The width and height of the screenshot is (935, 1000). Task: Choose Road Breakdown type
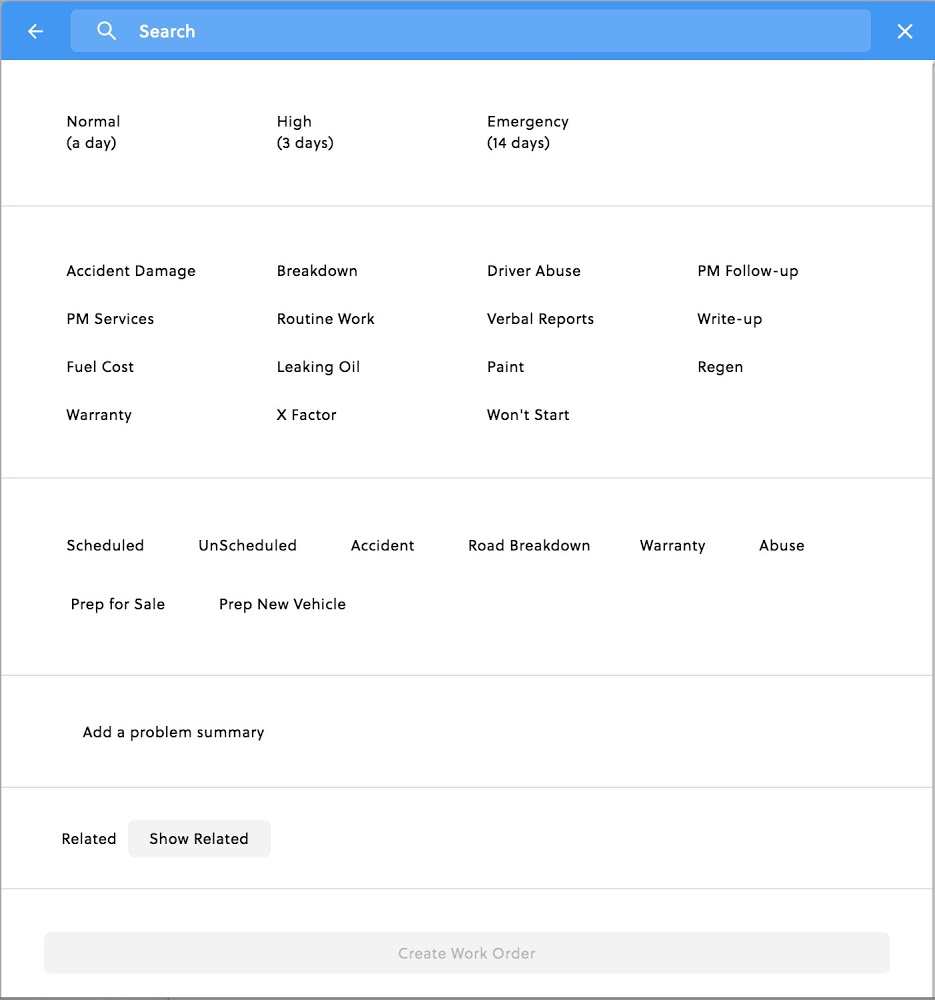coord(529,545)
